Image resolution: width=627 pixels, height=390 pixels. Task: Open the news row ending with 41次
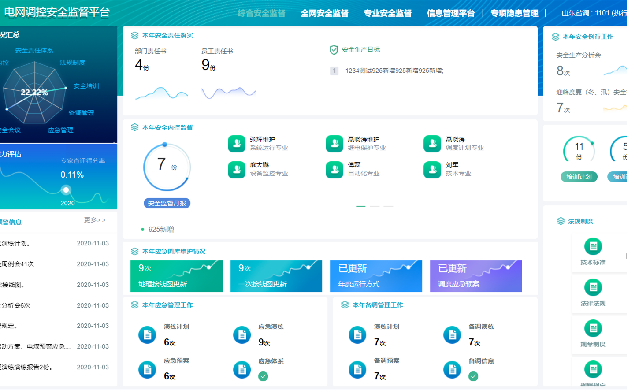[x=55, y=264]
